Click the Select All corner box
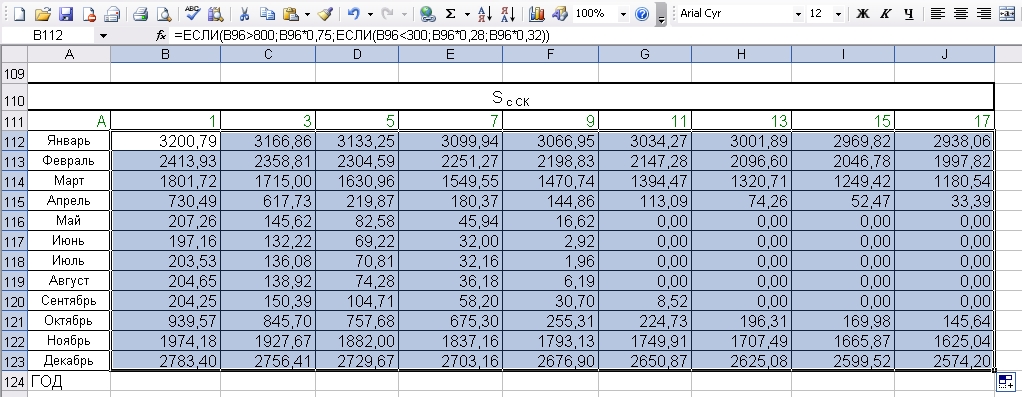The height and width of the screenshot is (397, 1022). tap(14, 55)
